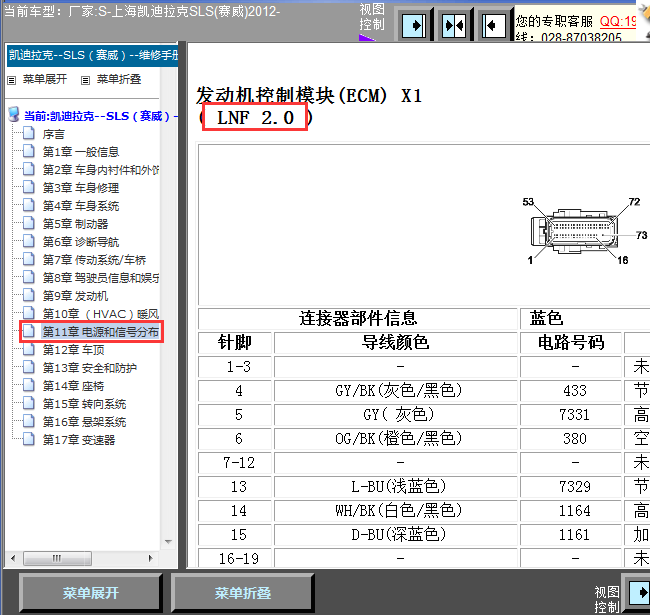
Task: Click the computer icon beside 当前:凯迪拉克--SLS
Action: point(14,115)
